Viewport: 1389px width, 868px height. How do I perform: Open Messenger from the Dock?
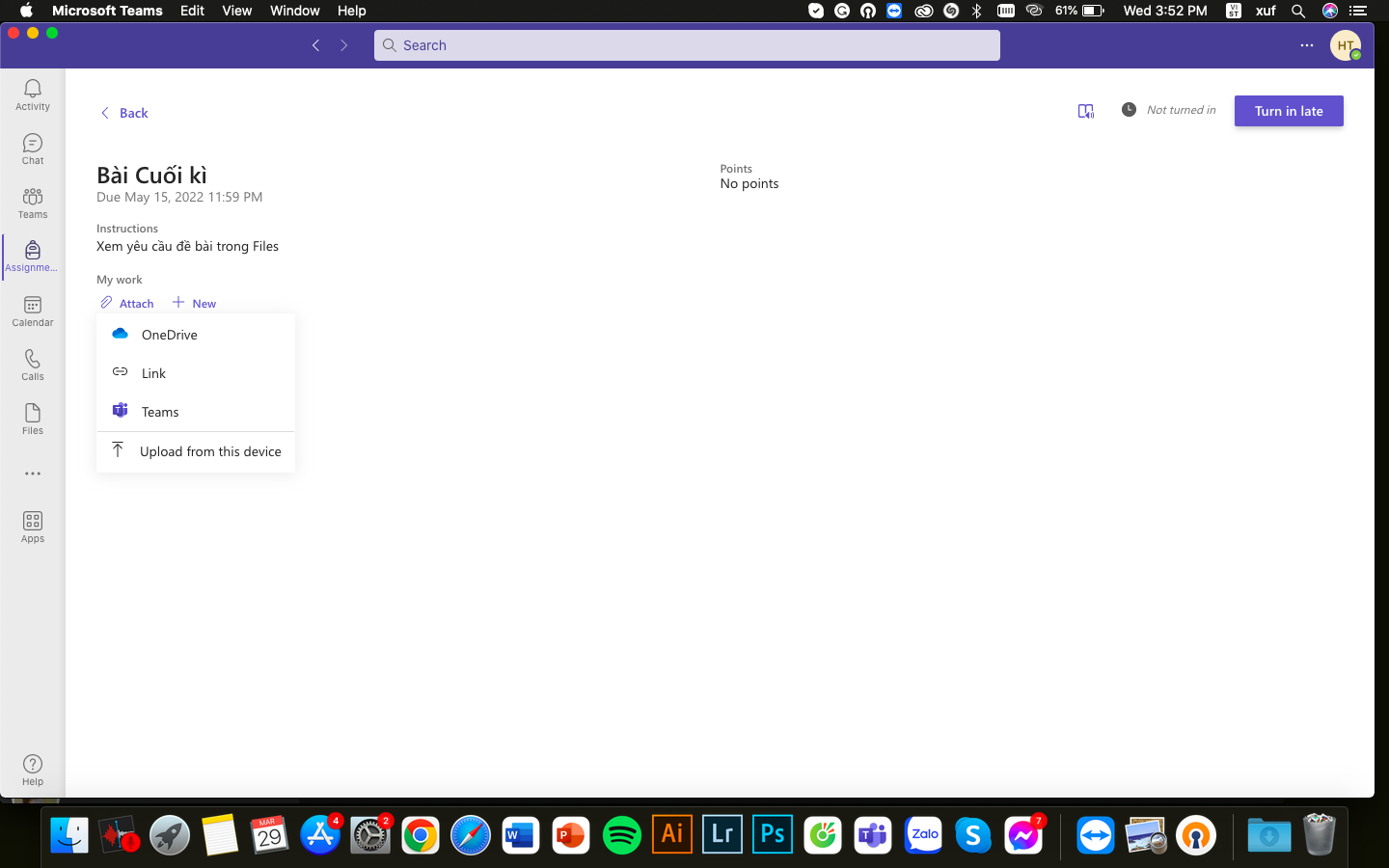pos(1022,835)
